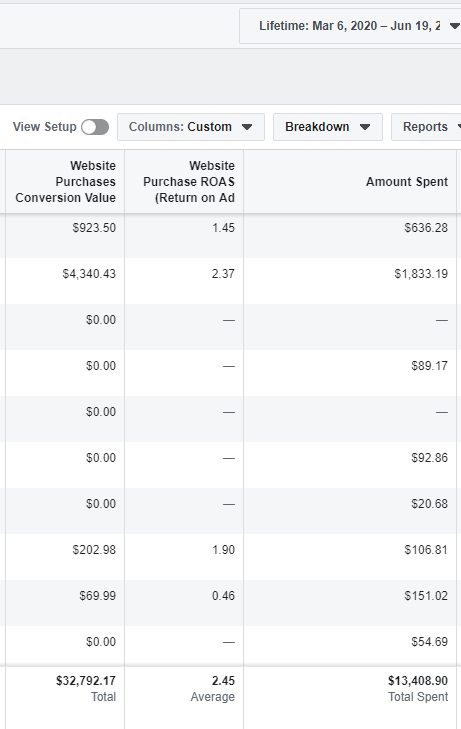Toggle the View Setup switch
Viewport: 461px width, 729px height.
coord(95,127)
